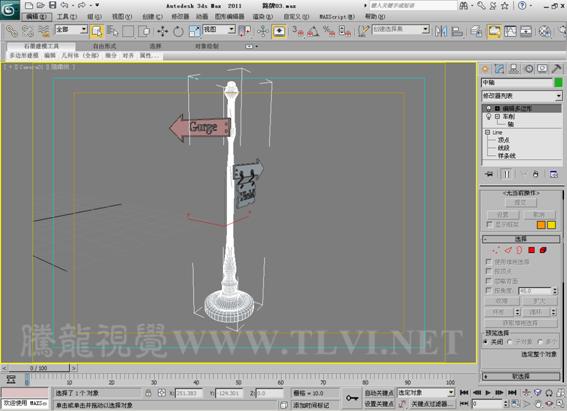Click the Add Time Tag button
This screenshot has height=411, width=567.
pyautogui.click(x=311, y=405)
